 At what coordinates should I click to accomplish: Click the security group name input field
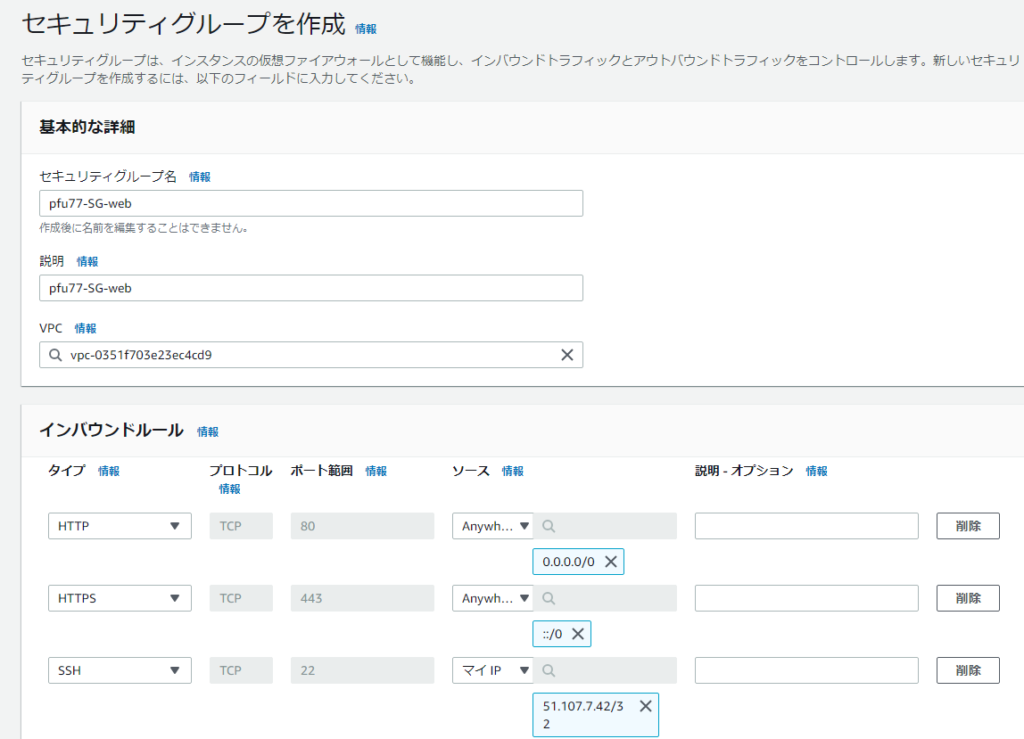311,203
